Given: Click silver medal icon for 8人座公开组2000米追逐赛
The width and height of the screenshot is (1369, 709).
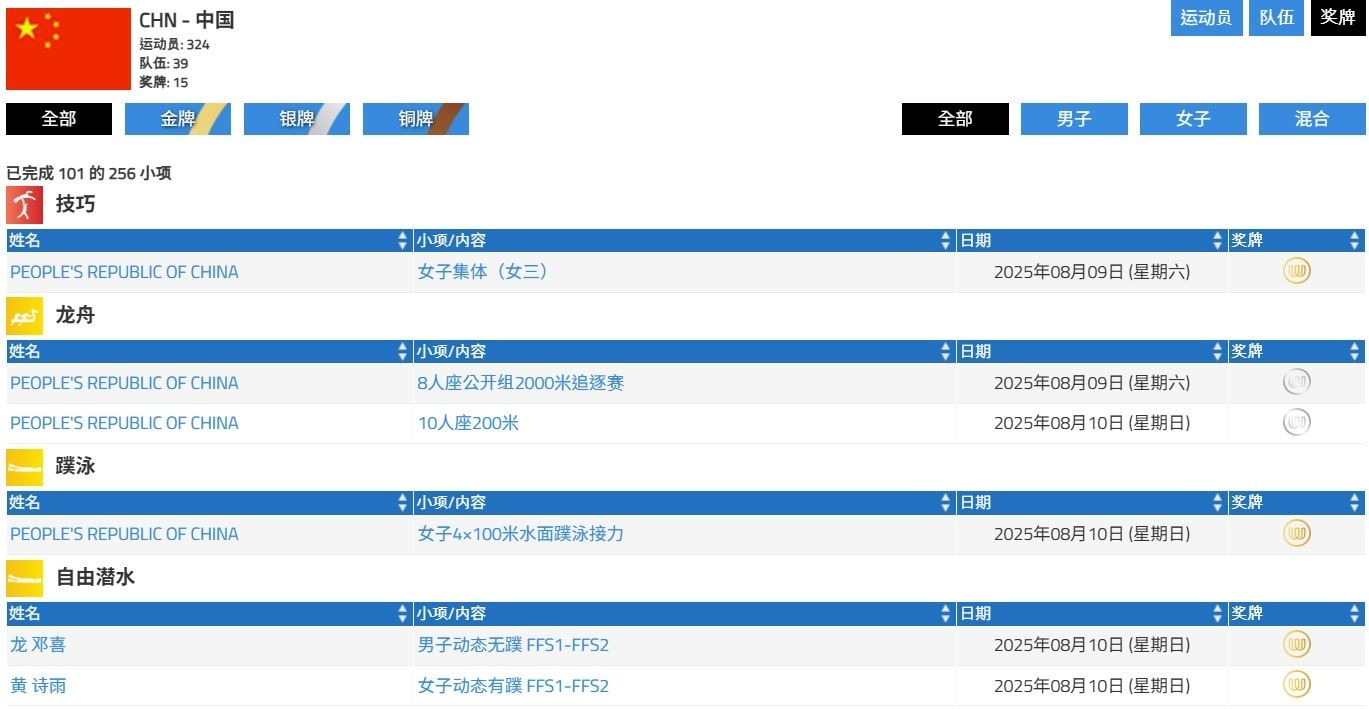Looking at the screenshot, I should tap(1296, 382).
